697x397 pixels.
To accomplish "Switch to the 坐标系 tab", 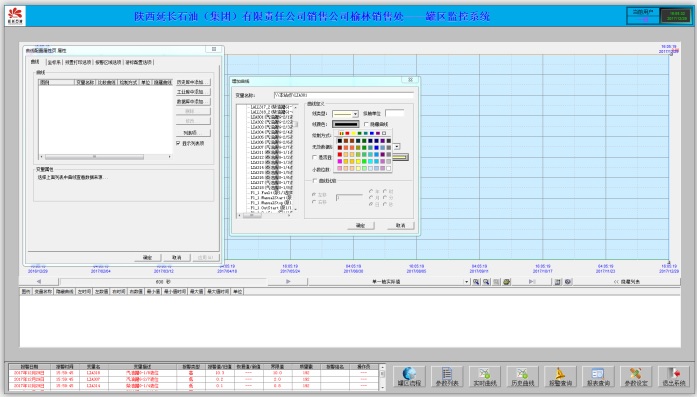I will (x=54, y=62).
